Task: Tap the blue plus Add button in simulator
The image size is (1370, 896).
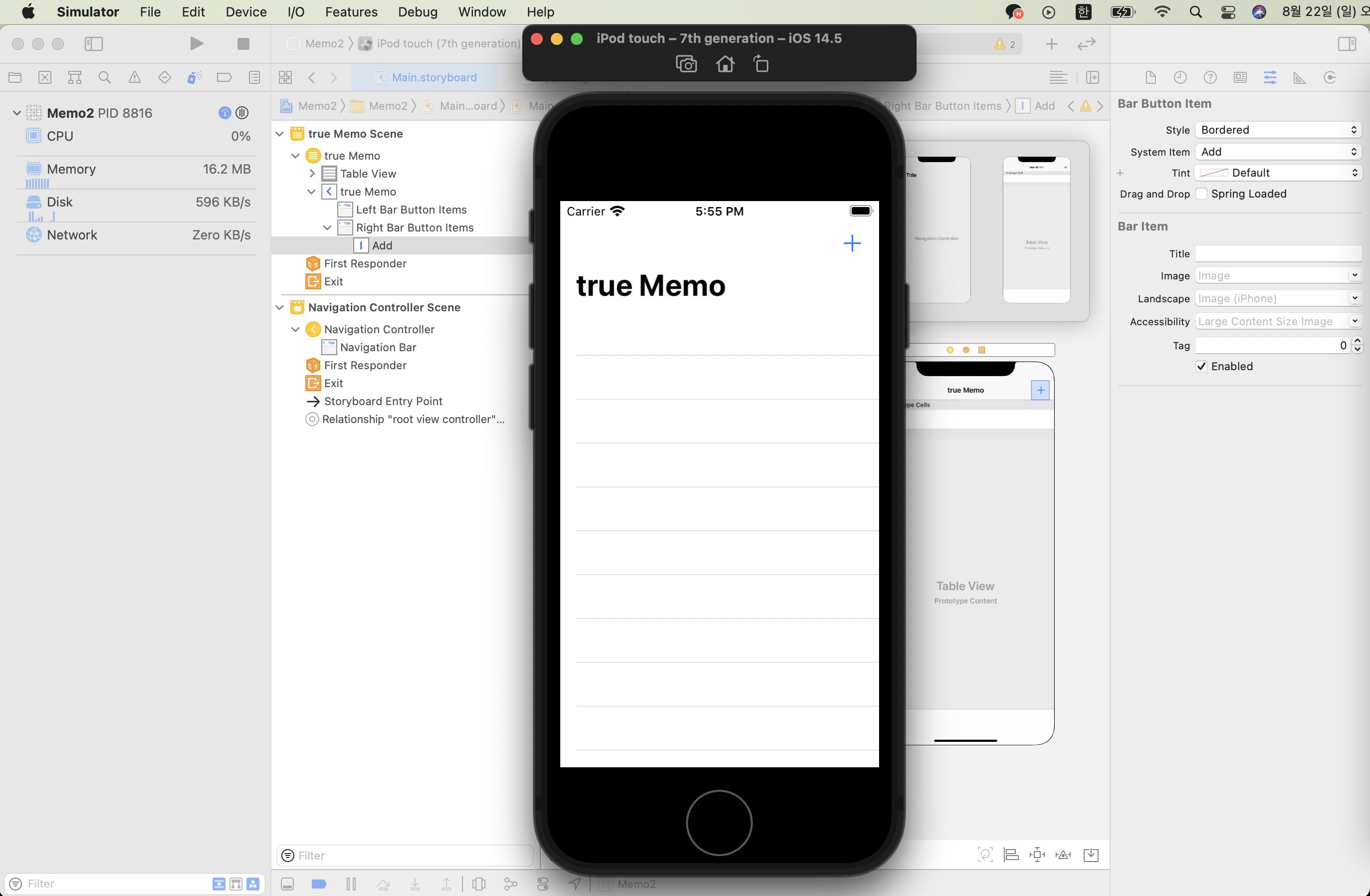Action: 852,243
